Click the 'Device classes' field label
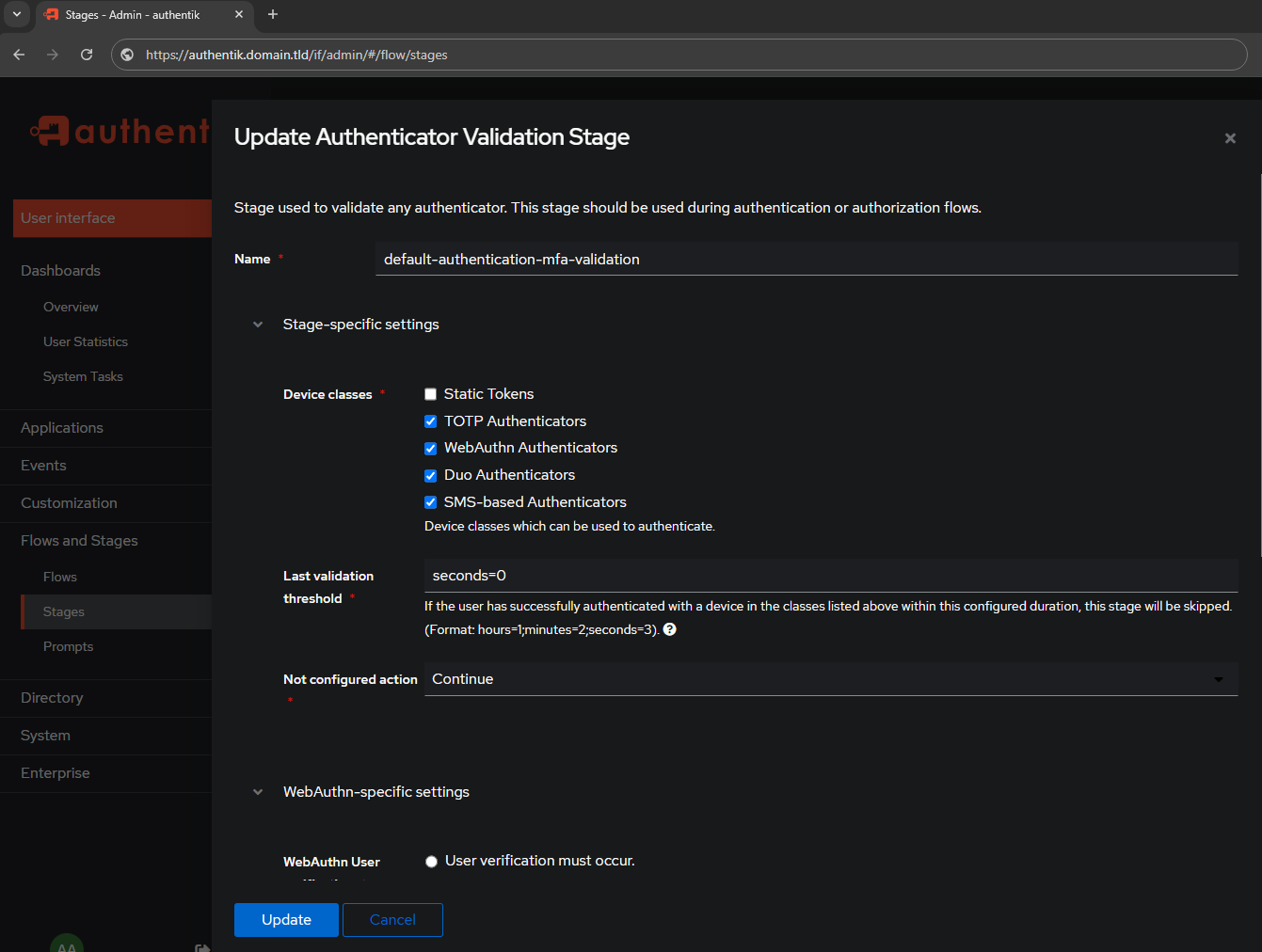The height and width of the screenshot is (952, 1262). point(327,394)
